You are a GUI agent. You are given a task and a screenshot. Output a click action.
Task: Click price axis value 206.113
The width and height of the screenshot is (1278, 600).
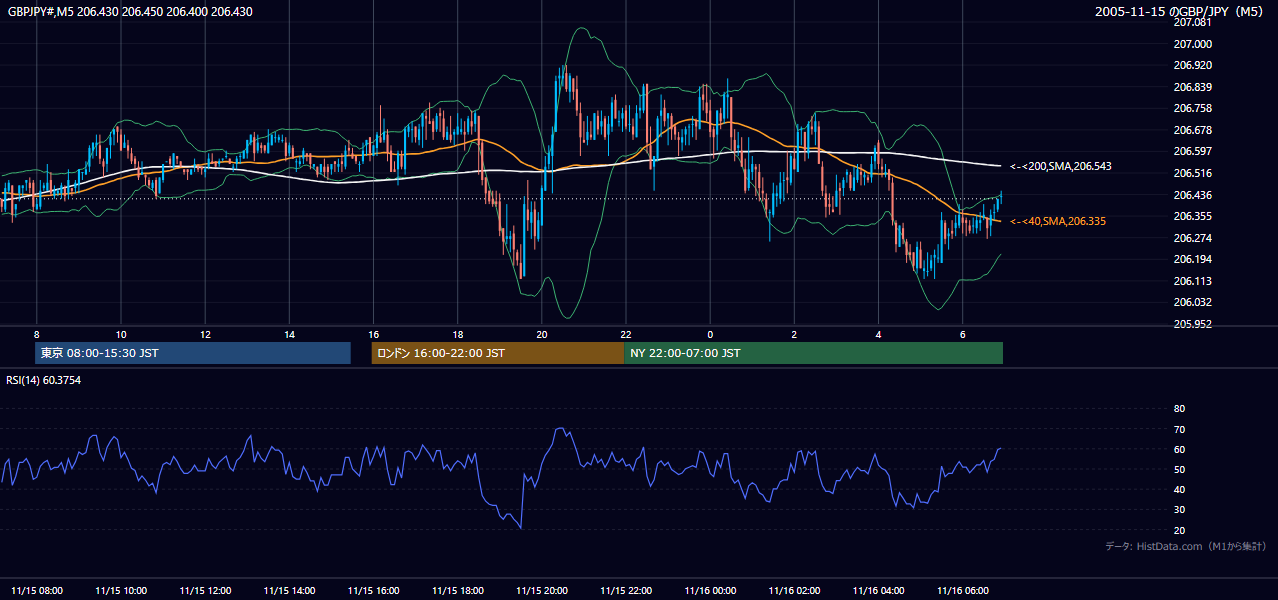(x=1193, y=281)
